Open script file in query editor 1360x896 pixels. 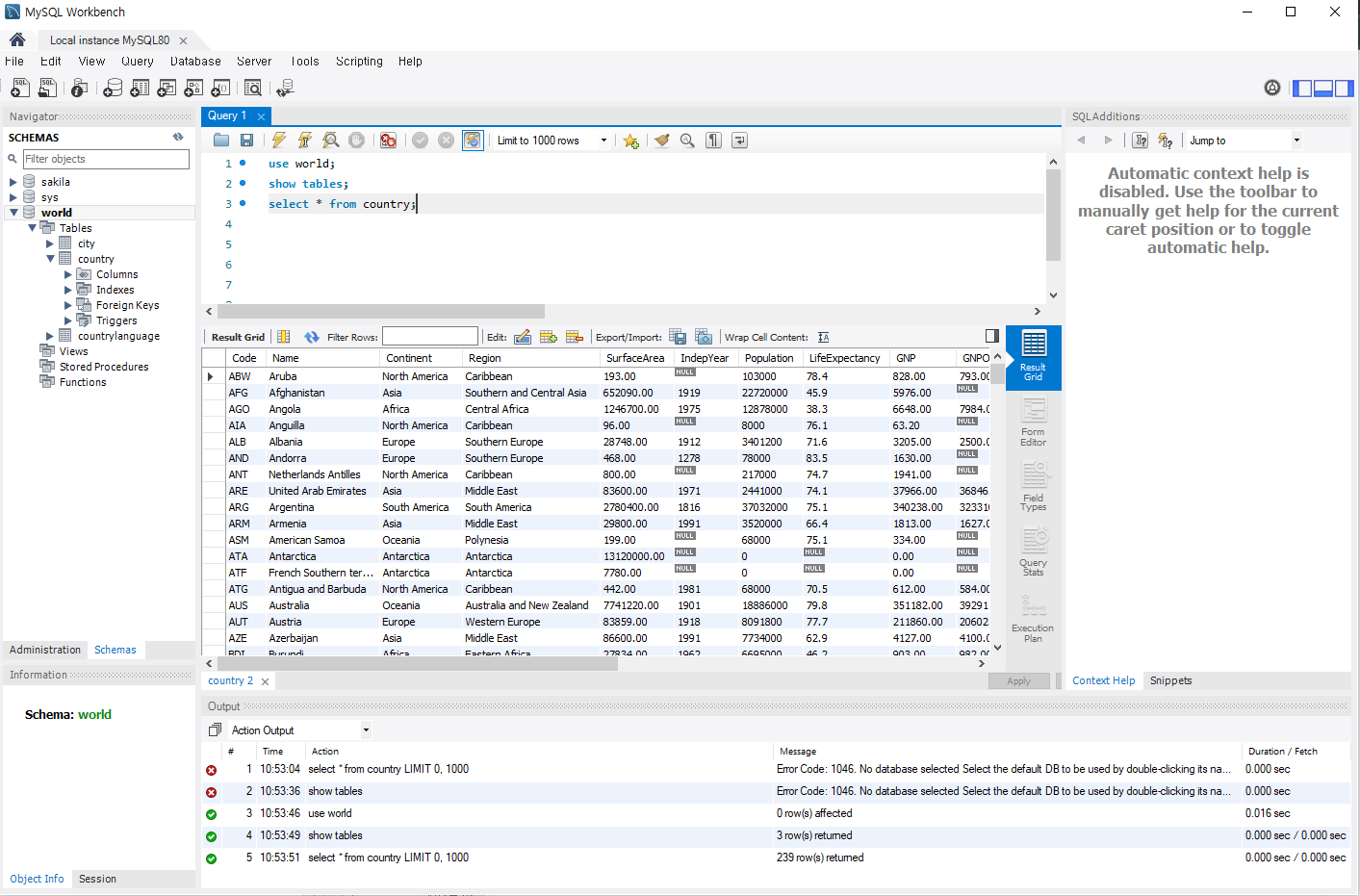pos(221,141)
